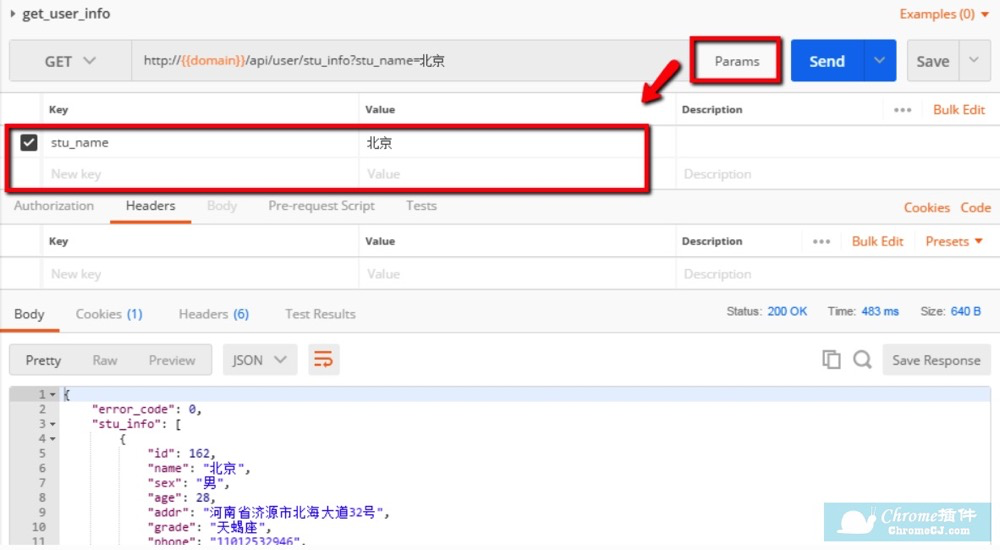This screenshot has width=1000, height=550.
Task: Open the GET method dropdown
Action: 70,61
